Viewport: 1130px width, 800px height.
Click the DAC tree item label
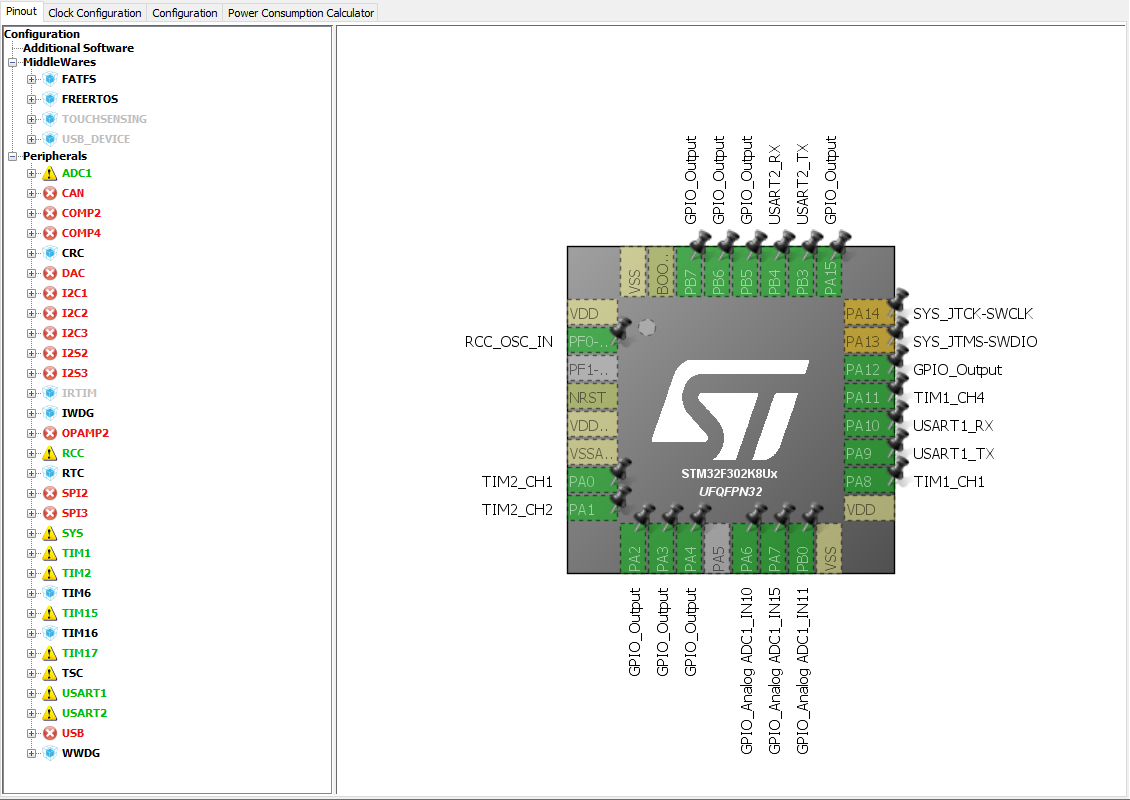(74, 273)
